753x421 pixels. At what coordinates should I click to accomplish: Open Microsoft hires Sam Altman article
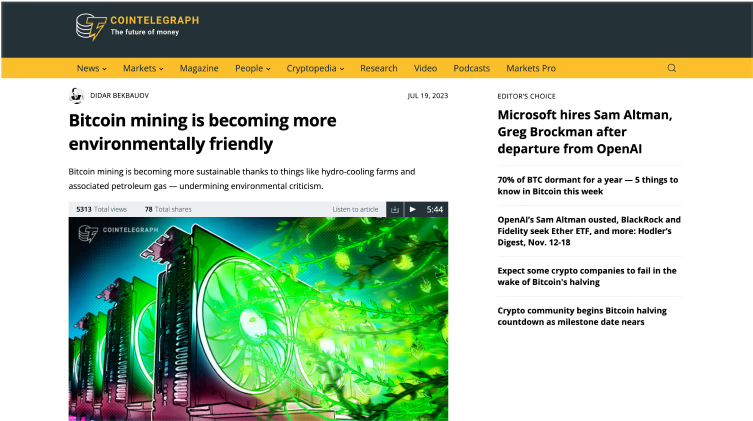tap(584, 132)
